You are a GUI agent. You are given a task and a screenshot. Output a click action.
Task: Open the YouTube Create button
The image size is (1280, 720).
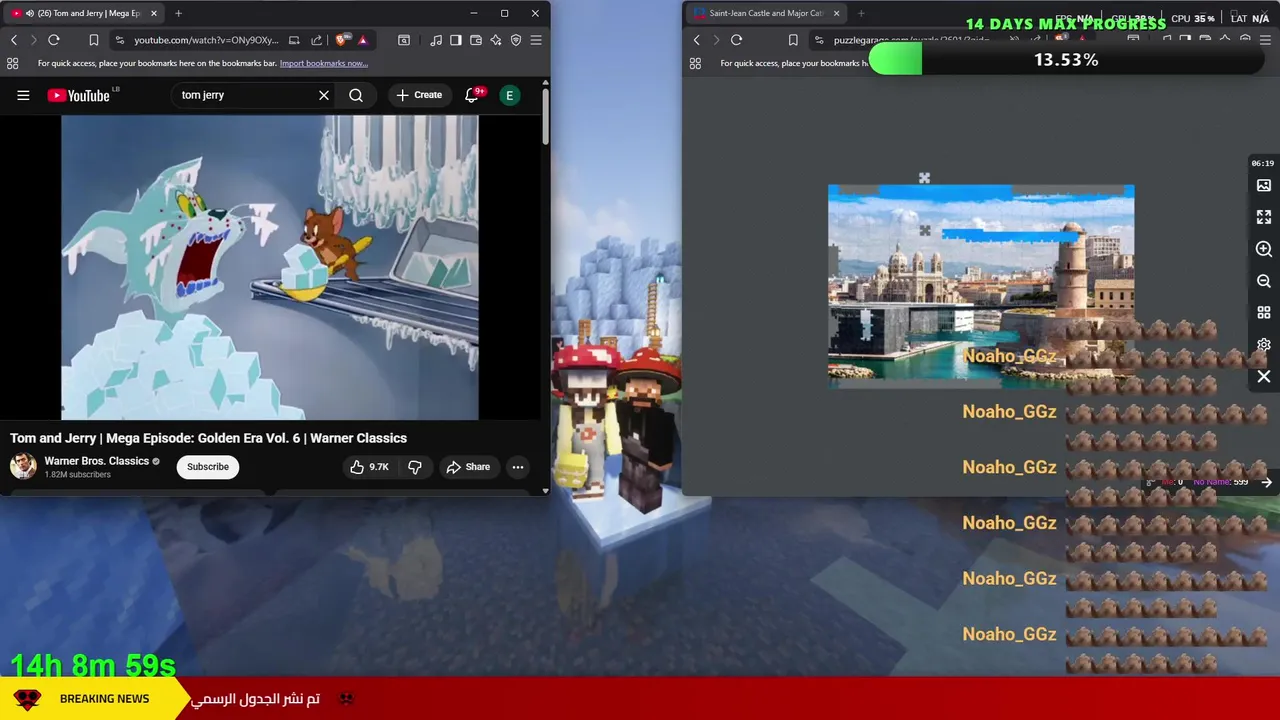pos(418,95)
